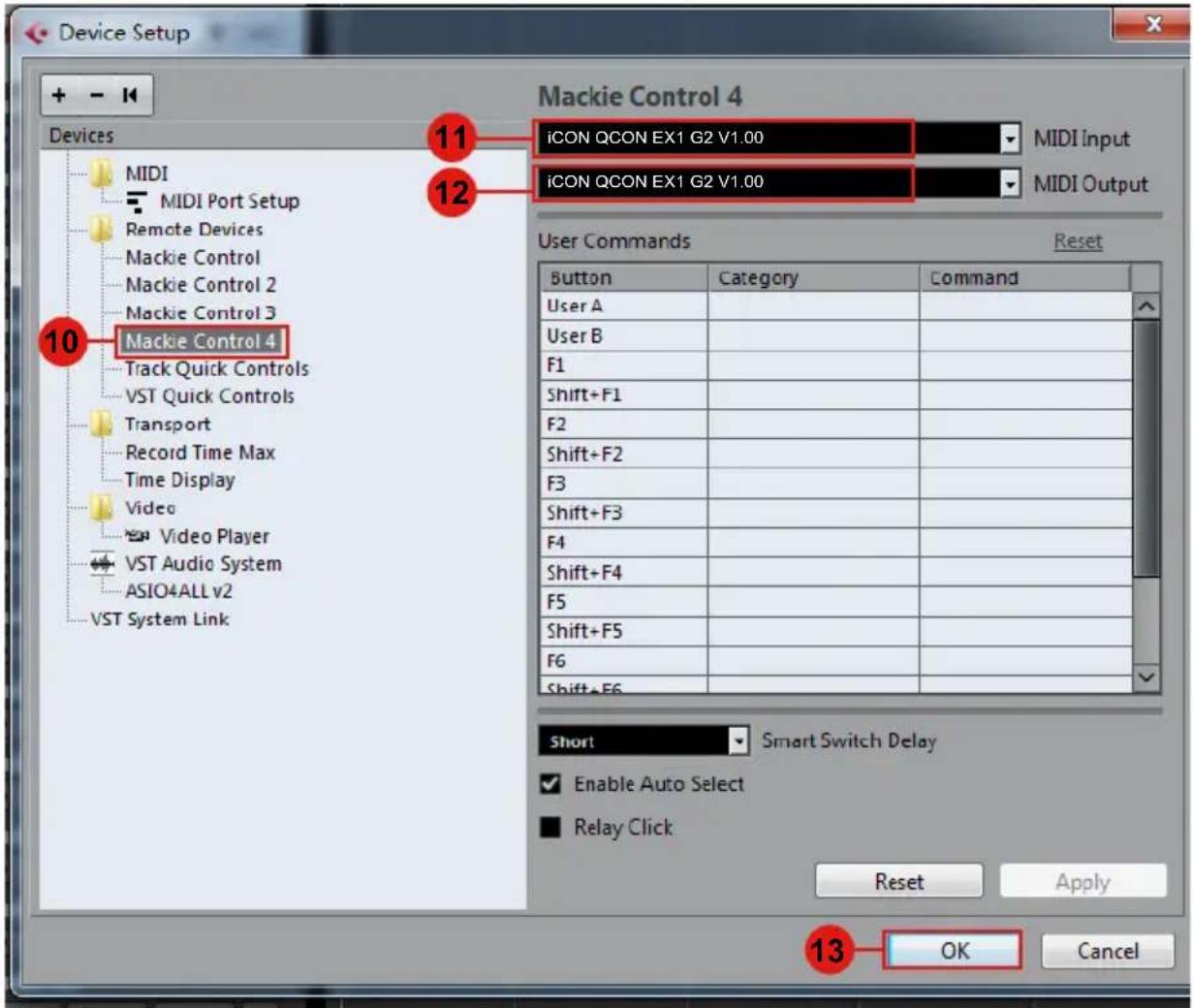Select the F6 button row
Image resolution: width=1193 pixels, height=1008 pixels.
click(835, 661)
